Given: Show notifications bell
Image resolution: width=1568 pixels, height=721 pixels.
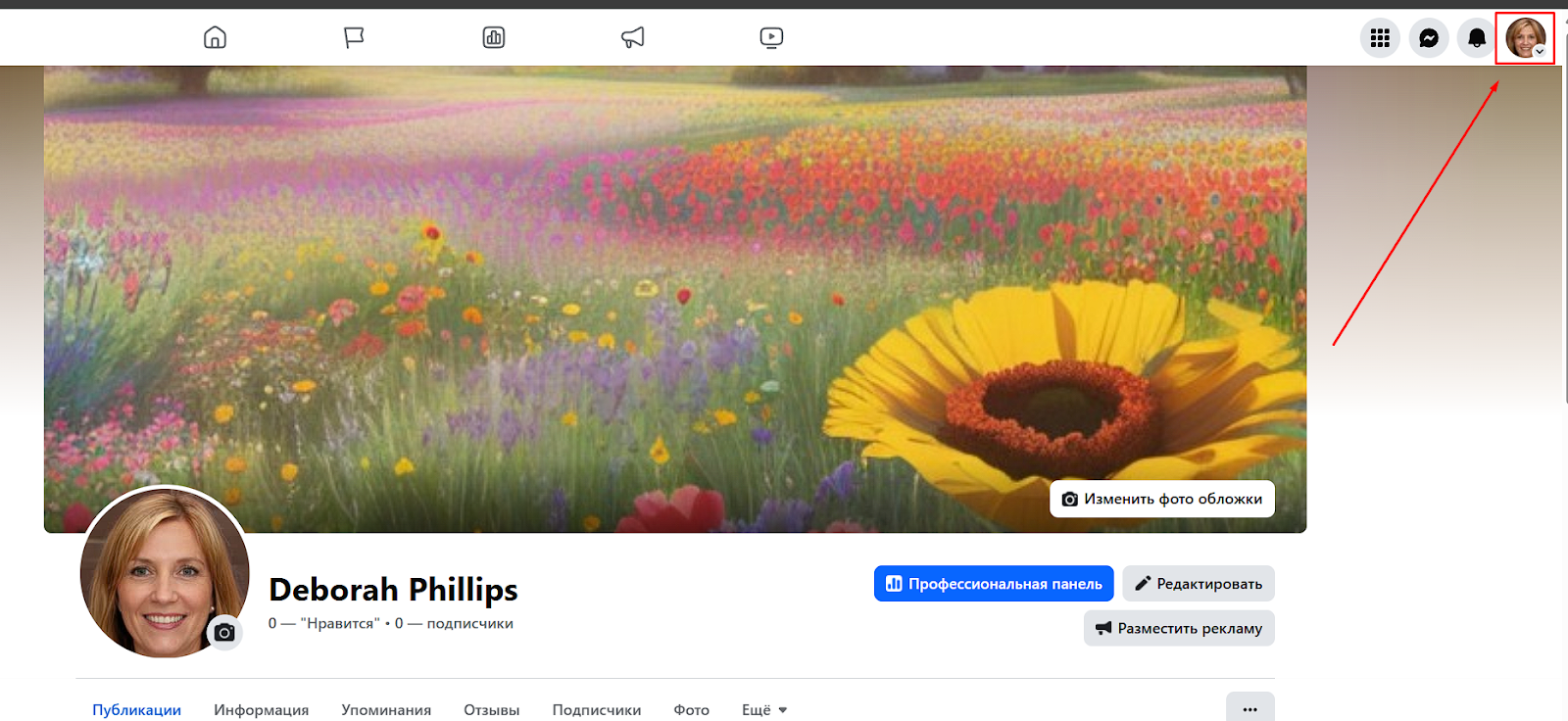Looking at the screenshot, I should pos(1477,38).
